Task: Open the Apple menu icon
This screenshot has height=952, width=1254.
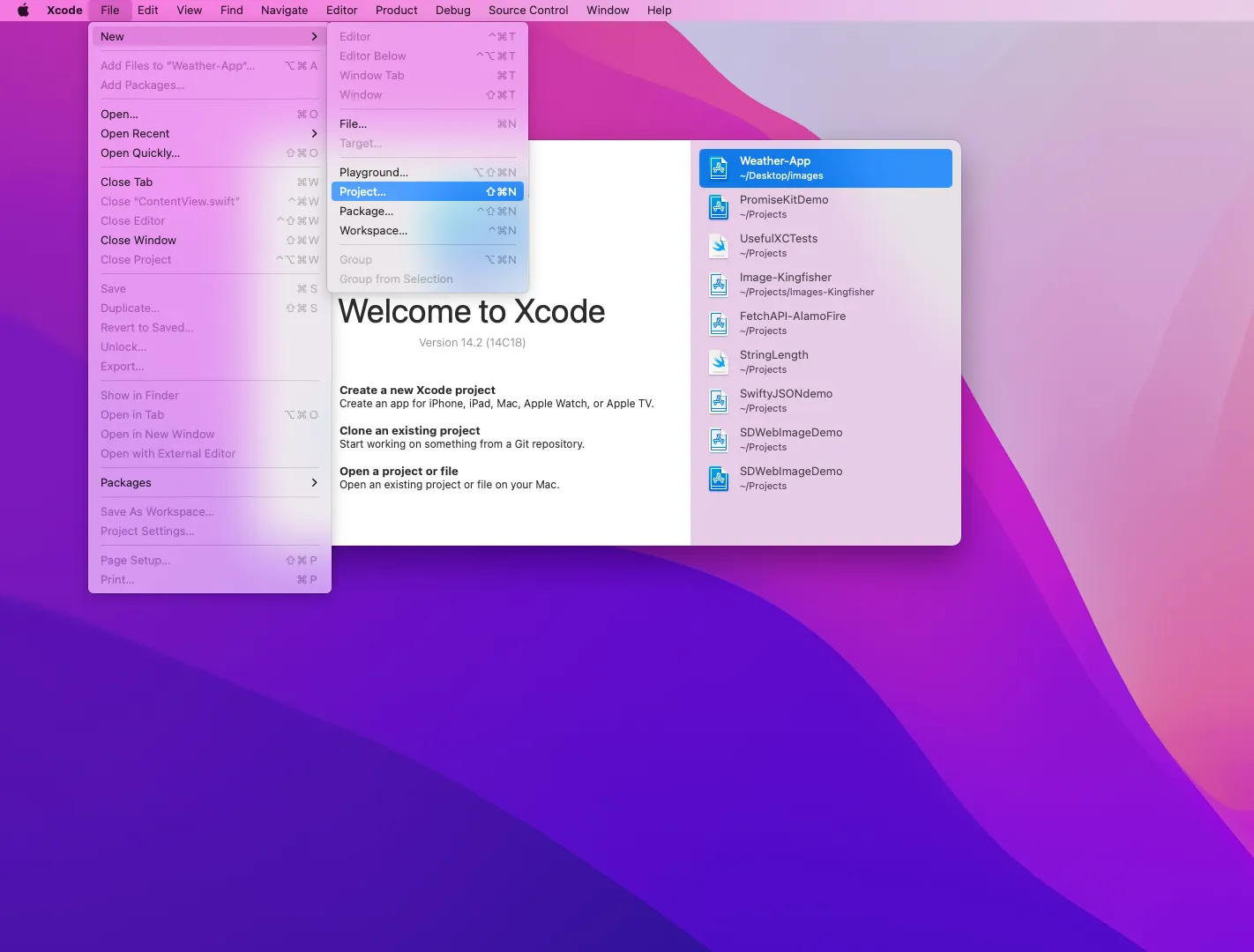Action: coord(24,11)
